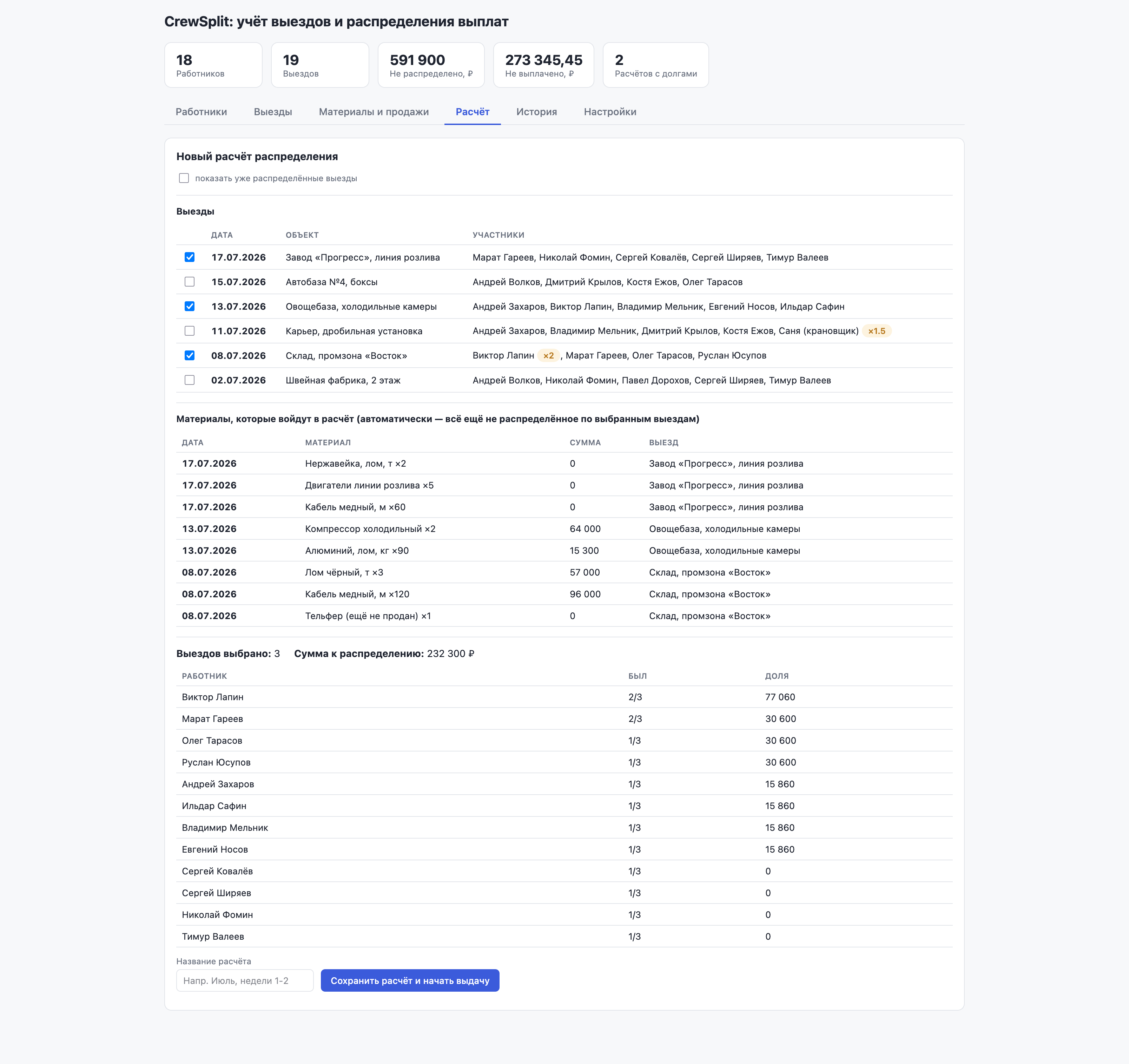
Task: Open Материалы и продажи tab
Action: 374,112
